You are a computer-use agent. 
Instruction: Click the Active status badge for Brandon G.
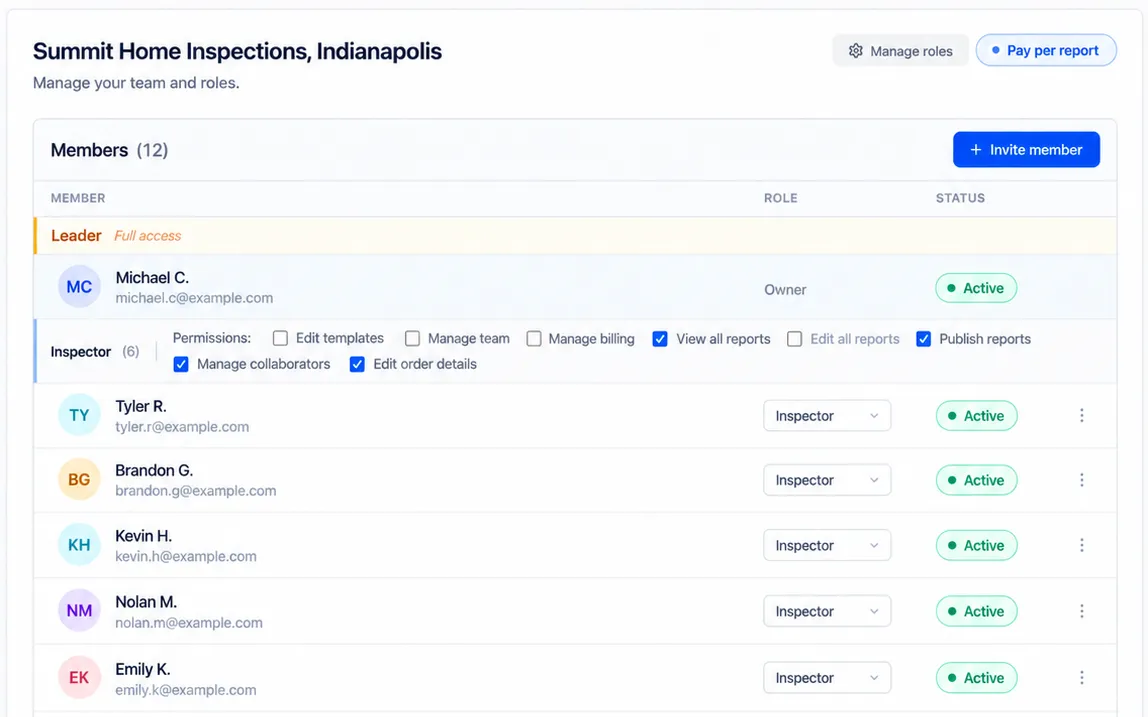(x=976, y=480)
